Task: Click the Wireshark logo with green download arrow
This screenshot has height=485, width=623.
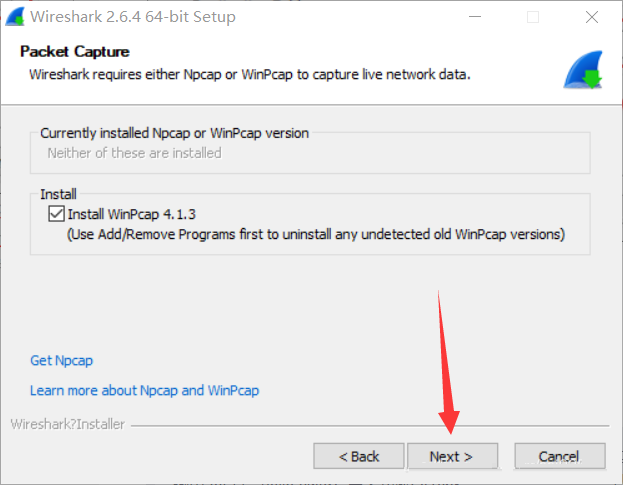Action: tap(583, 70)
